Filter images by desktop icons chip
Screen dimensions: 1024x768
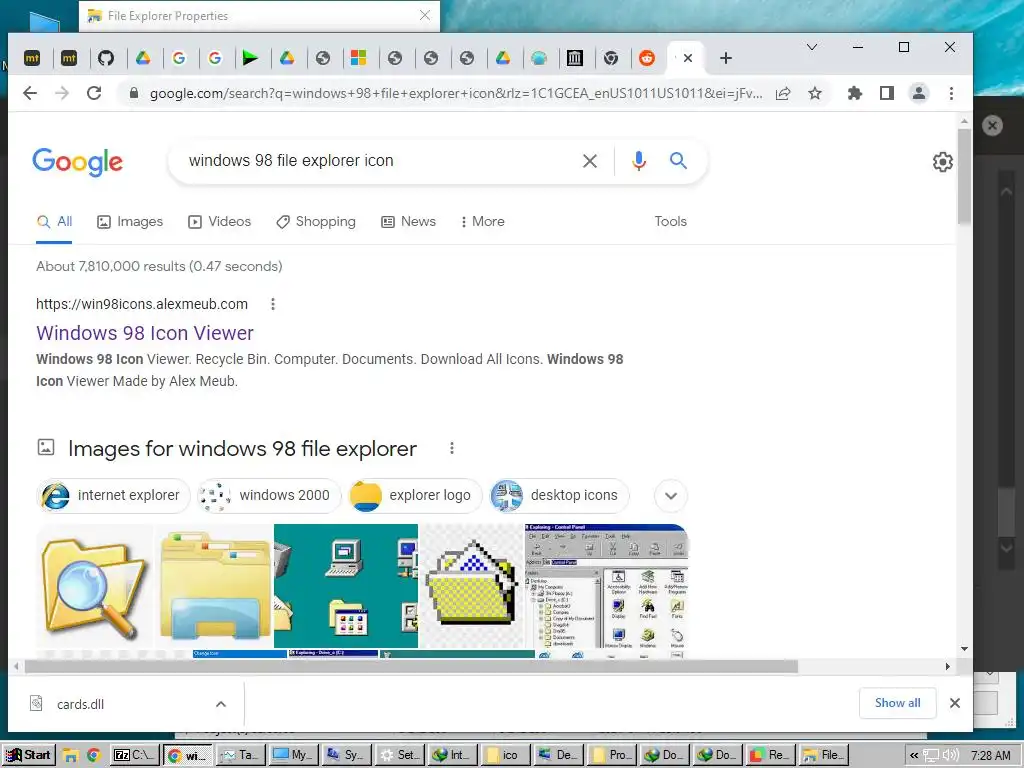[x=559, y=495]
